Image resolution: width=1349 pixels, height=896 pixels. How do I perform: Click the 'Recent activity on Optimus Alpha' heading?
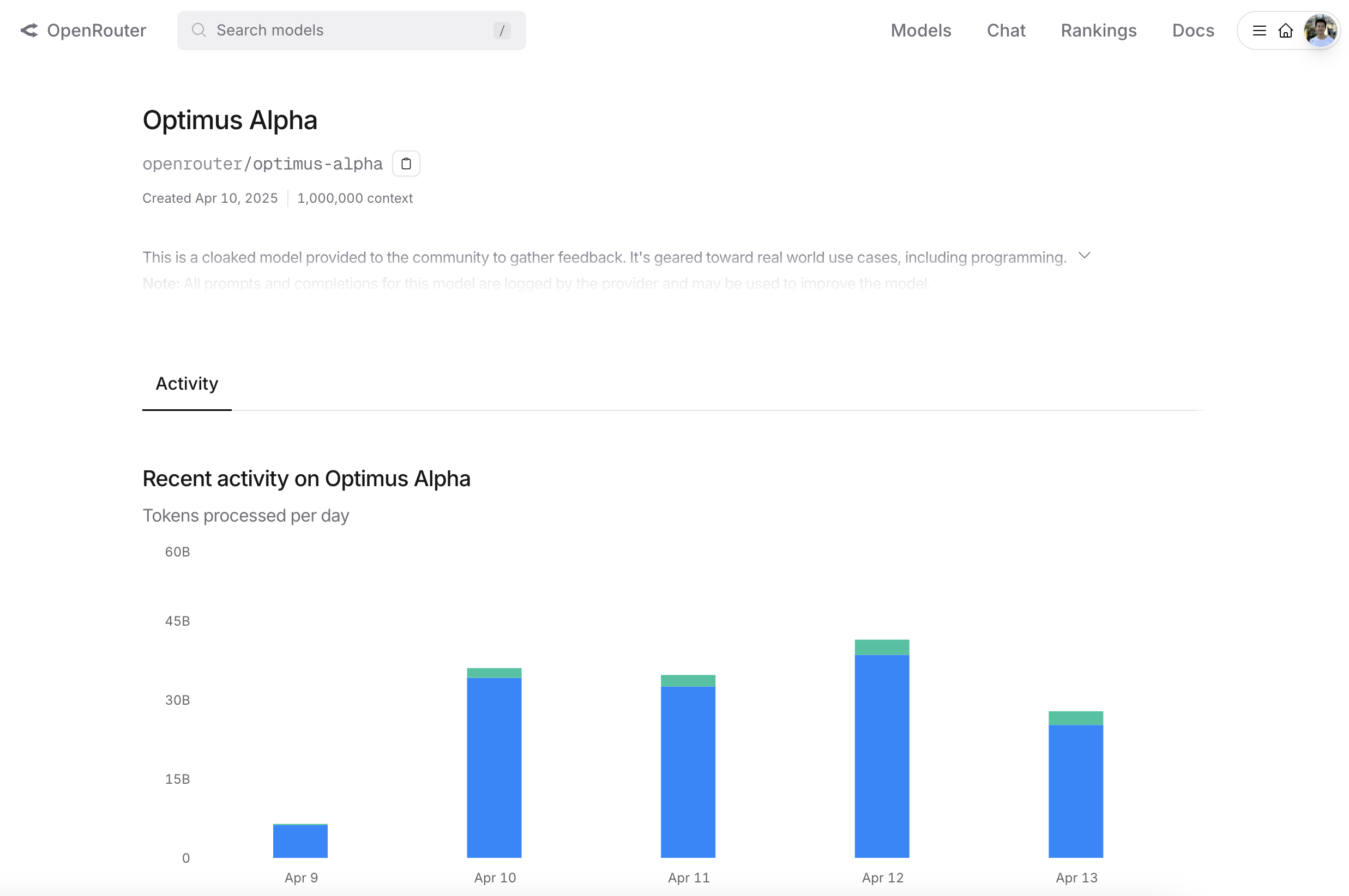[306, 479]
